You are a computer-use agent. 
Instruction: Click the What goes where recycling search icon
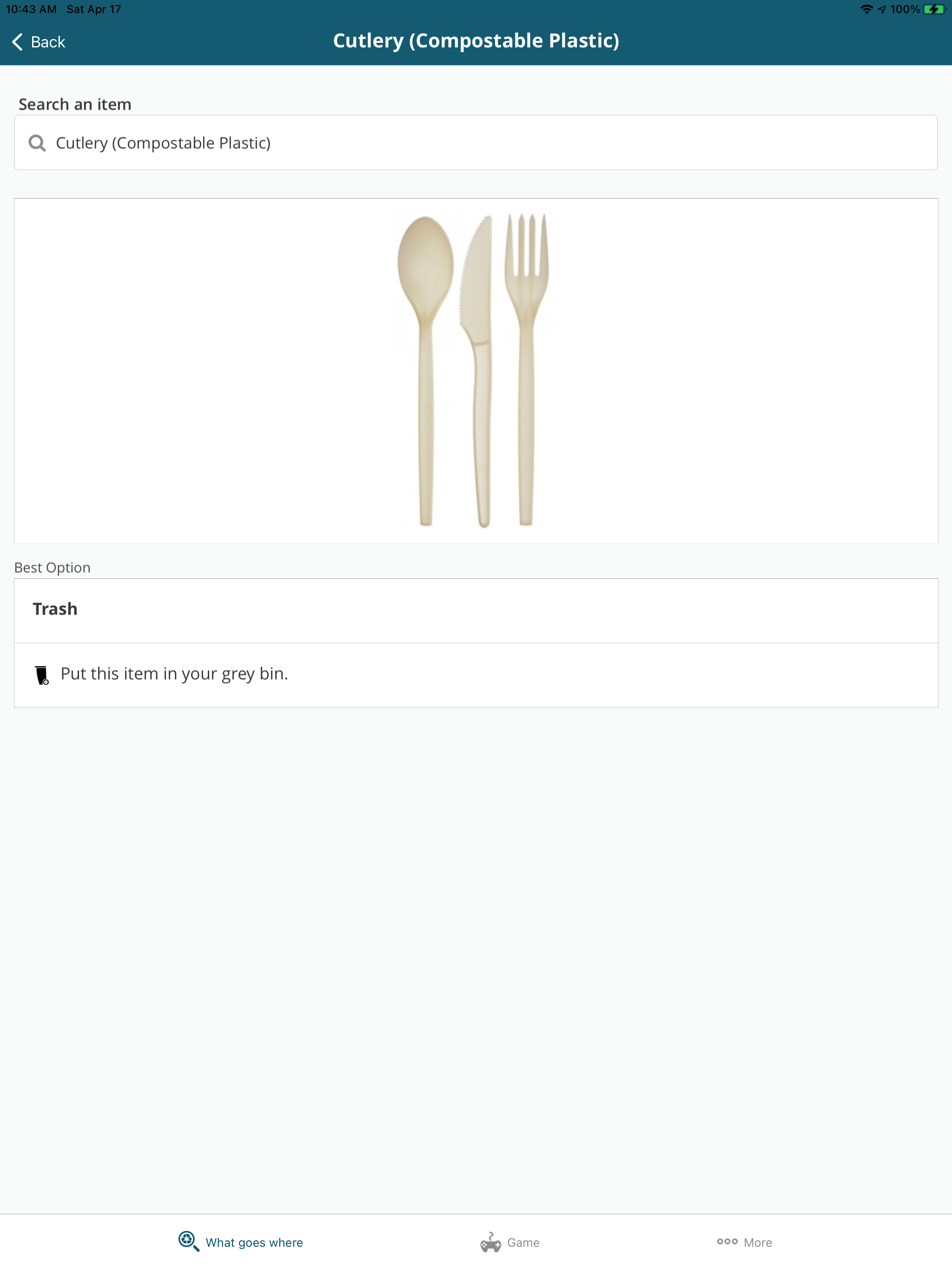tap(188, 1241)
